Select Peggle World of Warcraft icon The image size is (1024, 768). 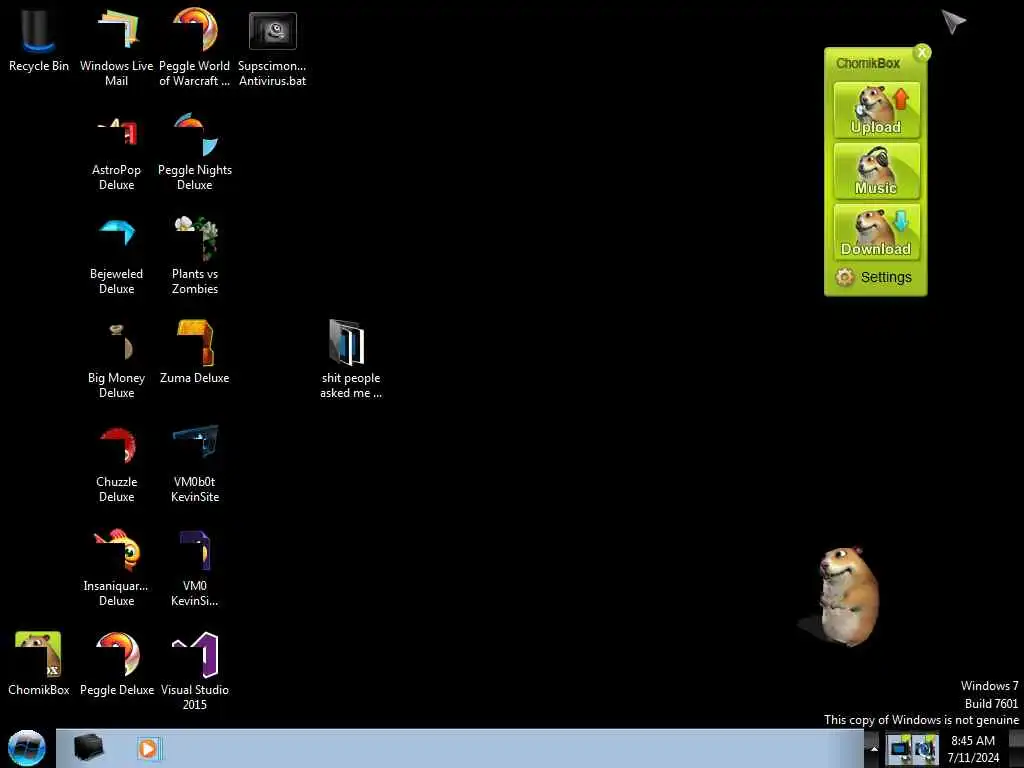[x=195, y=46]
